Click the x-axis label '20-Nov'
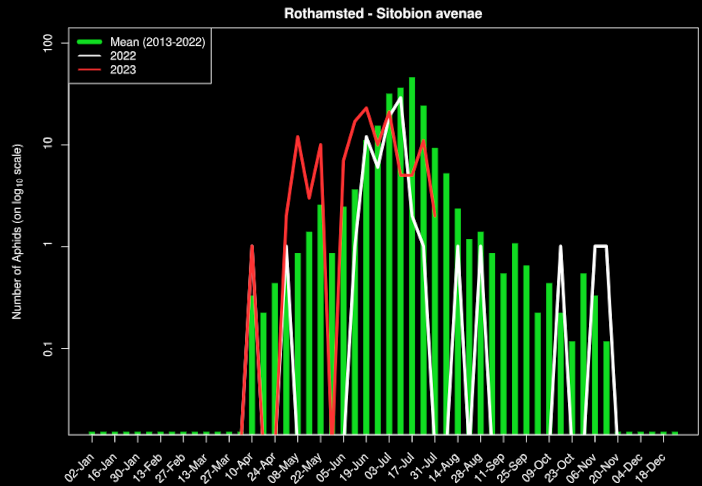Screen dimensions: 702x486 tap(605, 467)
